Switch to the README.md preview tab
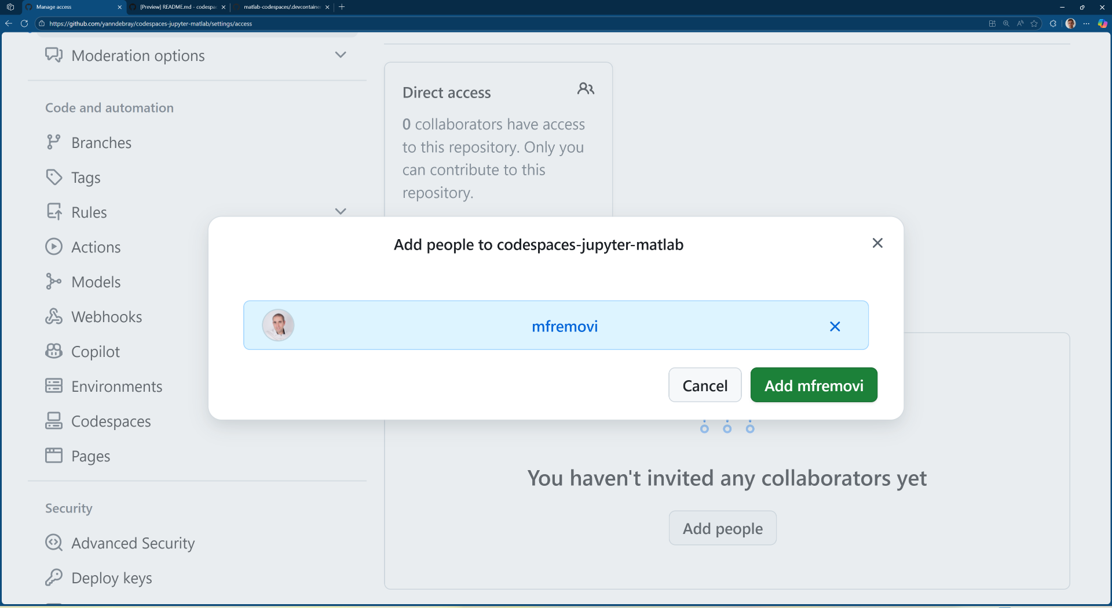Screen dimensions: 1112x608 coord(177,7)
